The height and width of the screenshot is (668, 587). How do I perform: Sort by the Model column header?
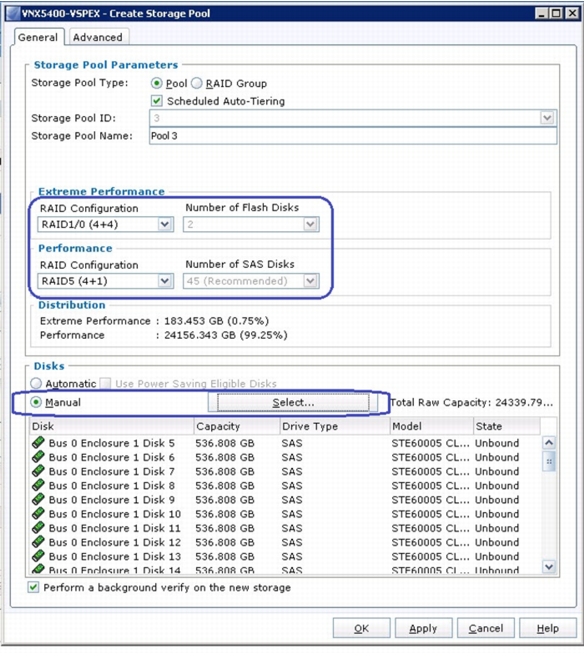coord(432,426)
